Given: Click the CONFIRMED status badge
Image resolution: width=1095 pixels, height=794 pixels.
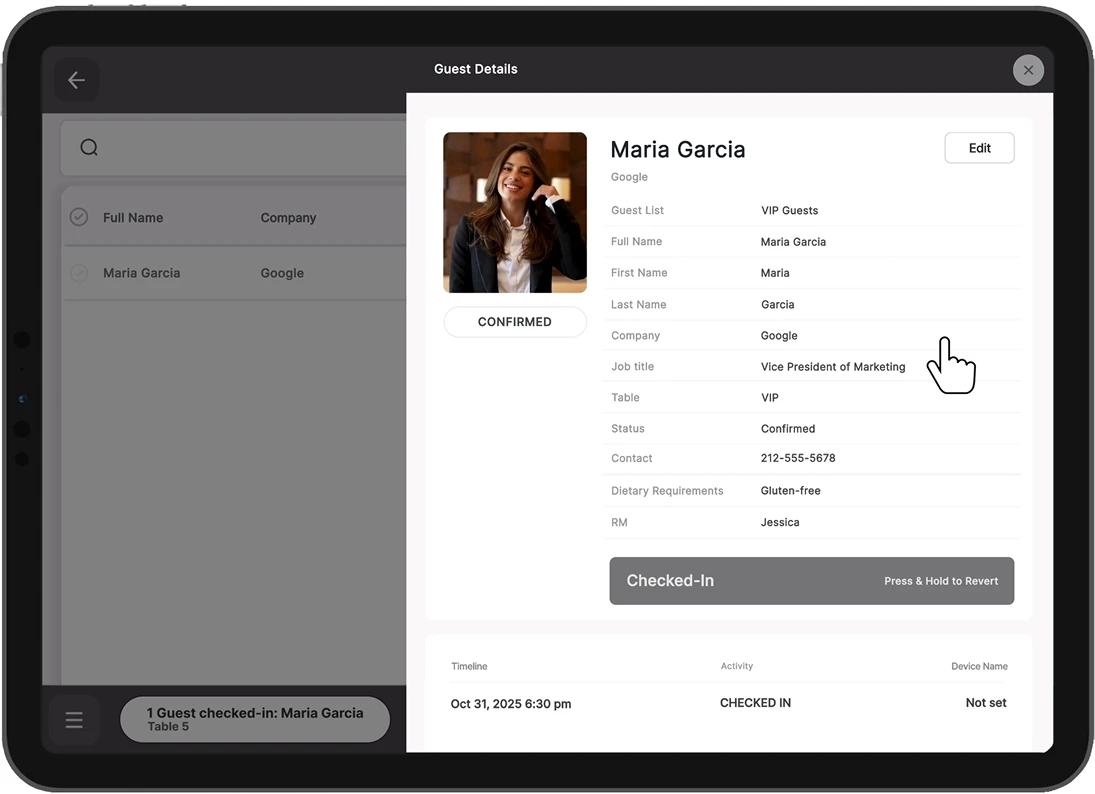Looking at the screenshot, I should (x=514, y=322).
